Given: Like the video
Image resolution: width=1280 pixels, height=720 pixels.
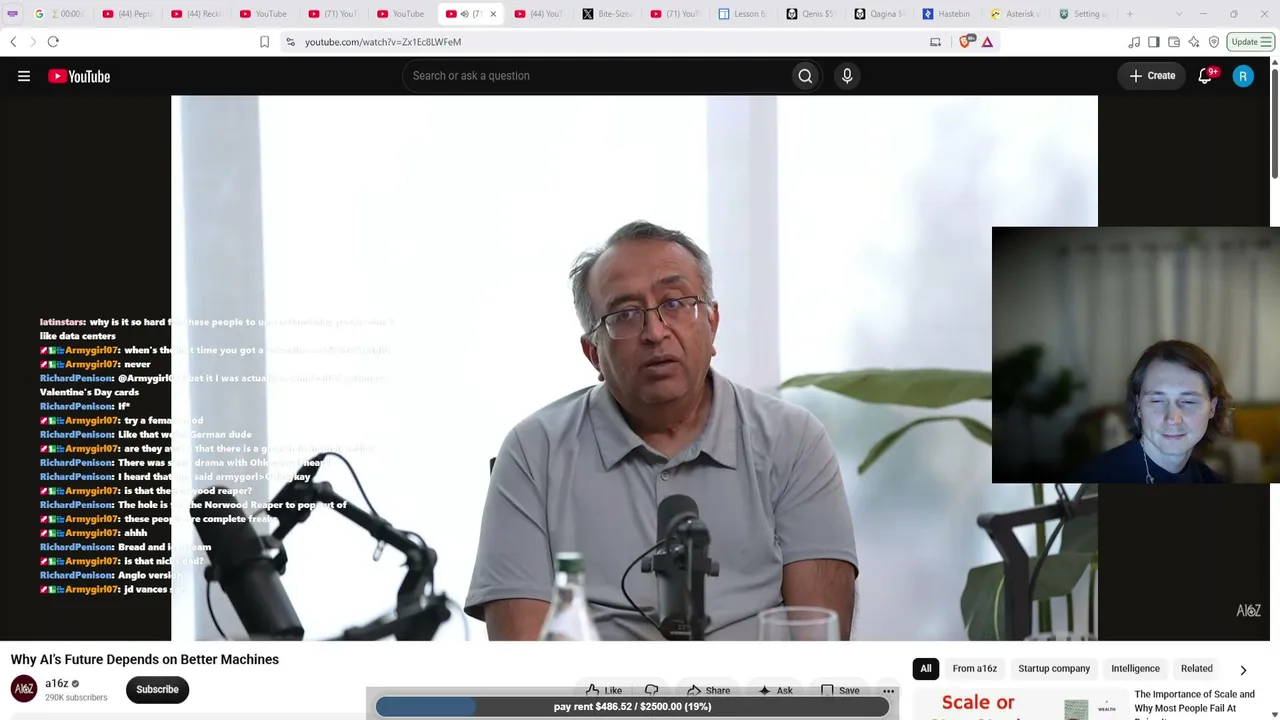Looking at the screenshot, I should tap(603, 690).
